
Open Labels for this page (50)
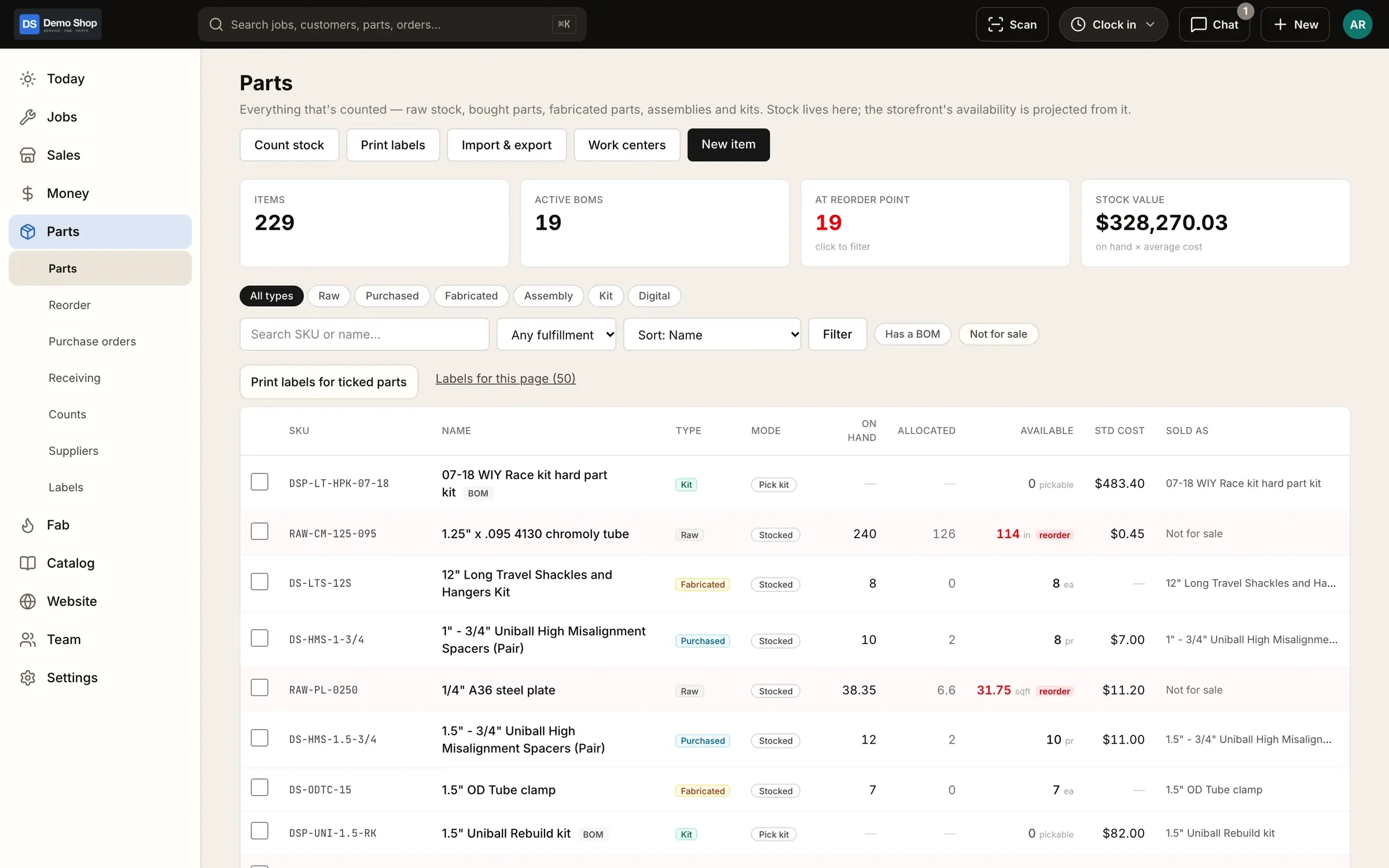[x=505, y=378]
